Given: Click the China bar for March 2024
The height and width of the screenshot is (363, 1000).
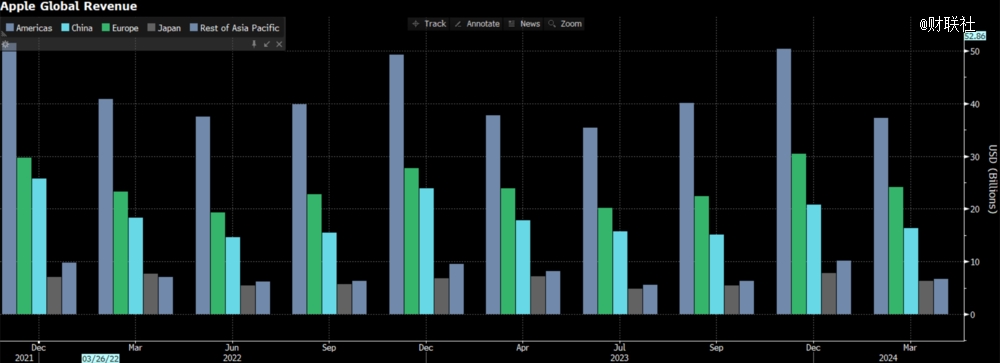Looking at the screenshot, I should pyautogui.click(x=911, y=270).
